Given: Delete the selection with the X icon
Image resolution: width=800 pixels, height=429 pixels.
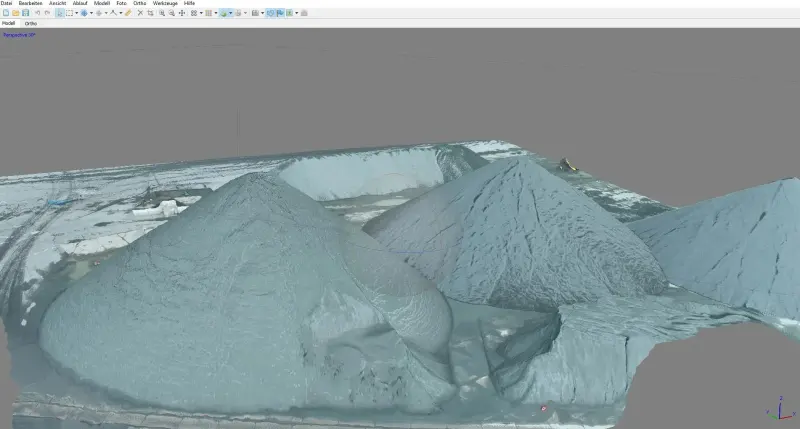Looking at the screenshot, I should click(140, 13).
